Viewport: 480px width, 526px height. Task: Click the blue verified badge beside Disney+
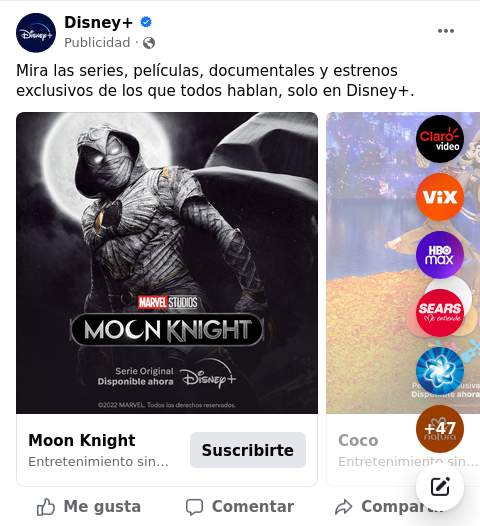click(146, 22)
